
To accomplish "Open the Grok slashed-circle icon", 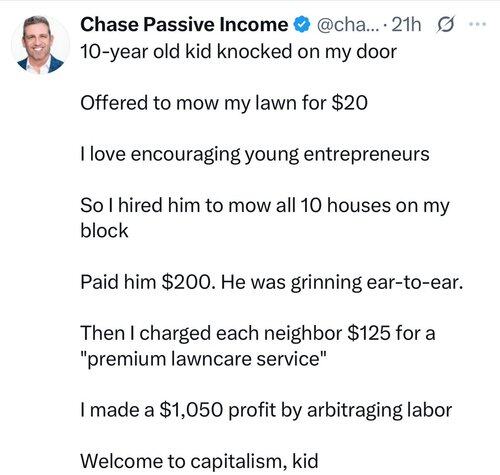I will 445,25.
